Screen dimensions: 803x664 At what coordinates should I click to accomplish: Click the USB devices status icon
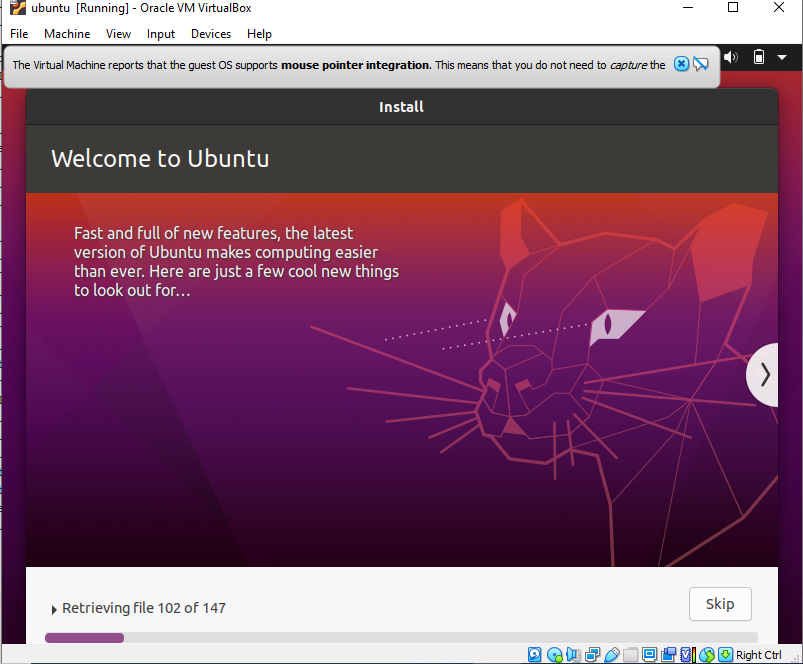(x=612, y=655)
